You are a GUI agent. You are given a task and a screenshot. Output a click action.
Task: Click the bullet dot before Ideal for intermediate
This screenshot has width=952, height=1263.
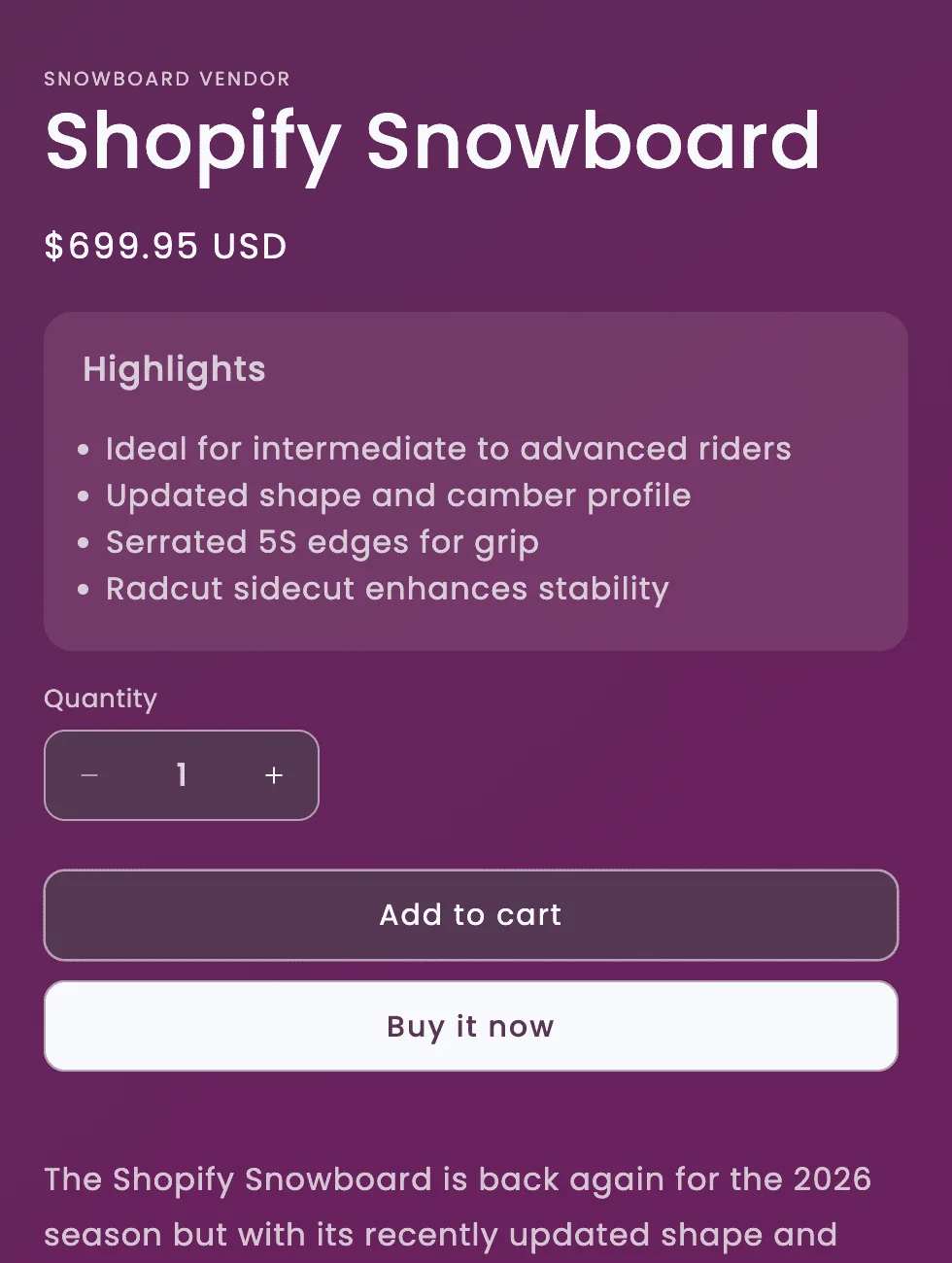point(84,450)
